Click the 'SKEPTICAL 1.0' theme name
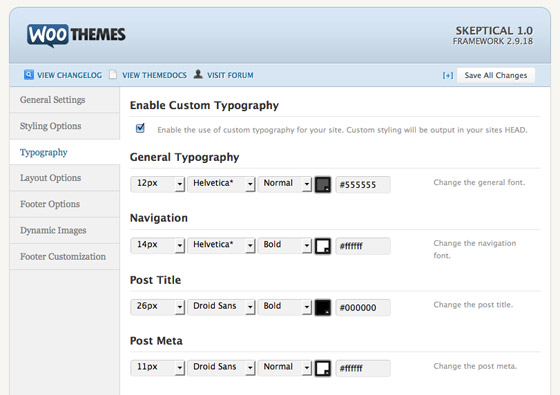 tap(494, 31)
